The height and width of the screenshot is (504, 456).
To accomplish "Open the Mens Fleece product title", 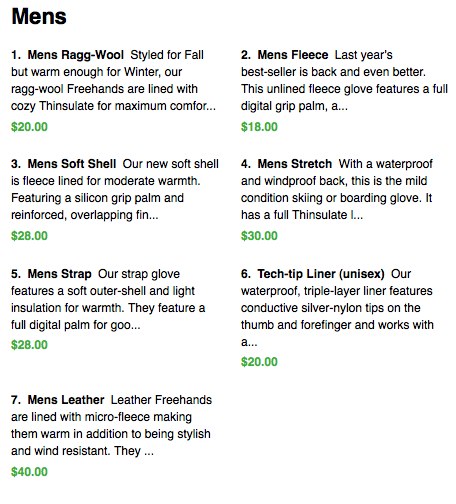I will tap(293, 55).
